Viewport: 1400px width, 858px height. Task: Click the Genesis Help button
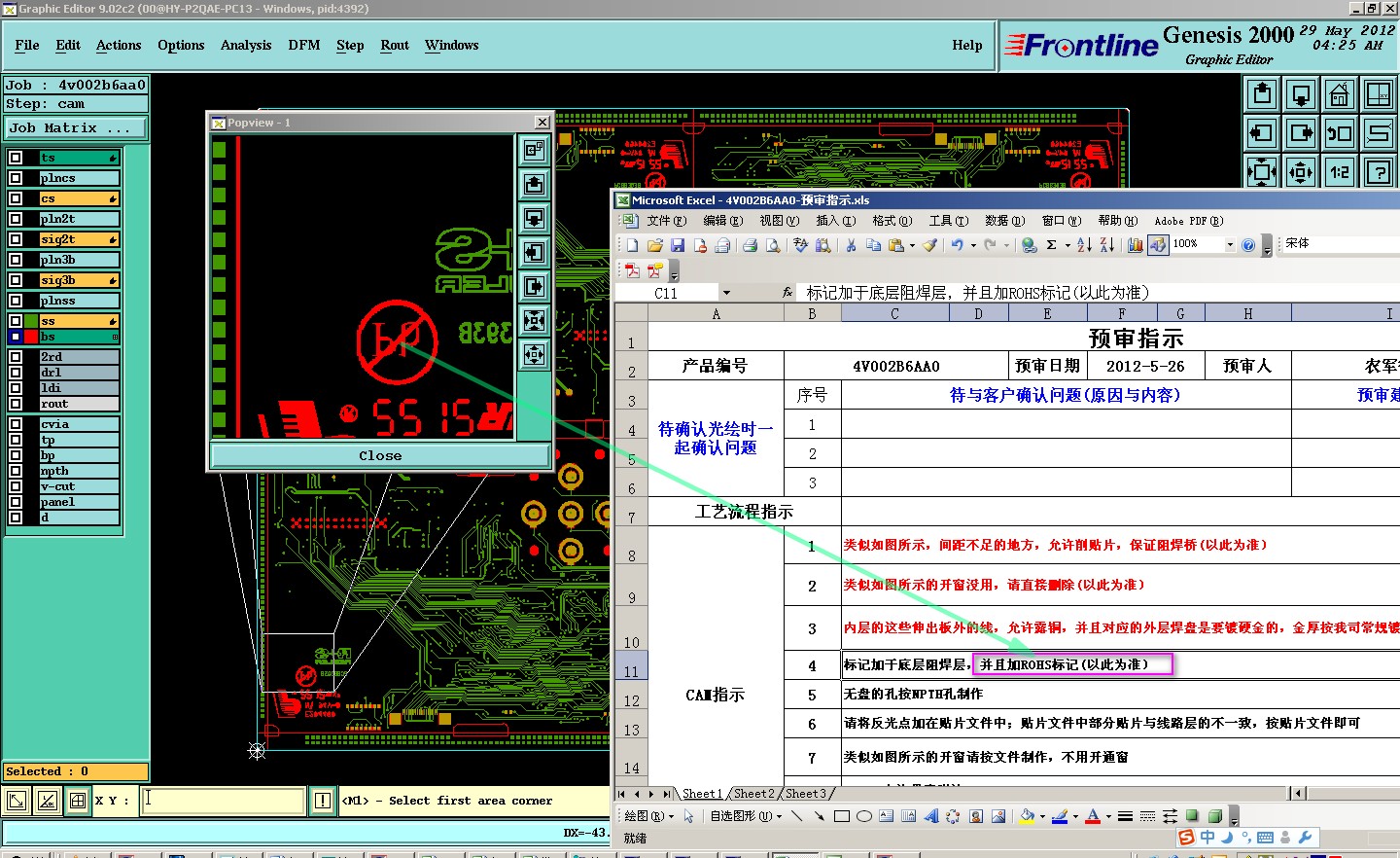pos(967,45)
